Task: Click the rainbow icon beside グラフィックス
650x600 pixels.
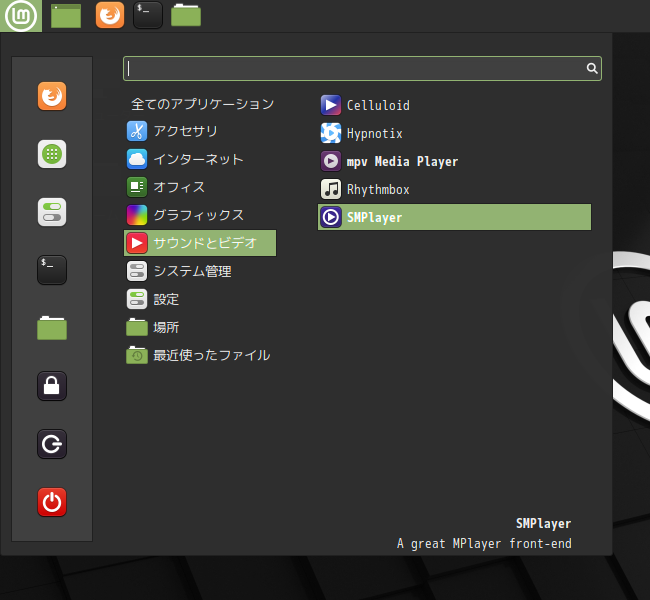Action: (x=137, y=215)
